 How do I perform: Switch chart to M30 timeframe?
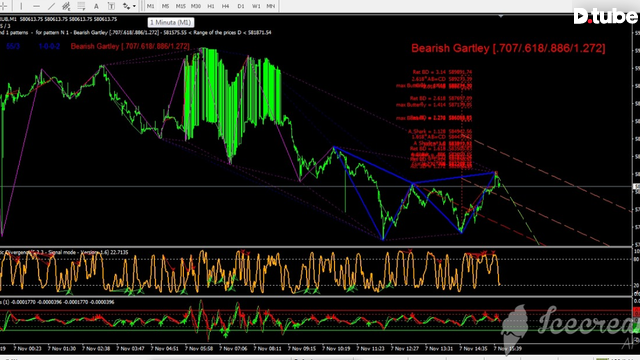click(x=196, y=6)
